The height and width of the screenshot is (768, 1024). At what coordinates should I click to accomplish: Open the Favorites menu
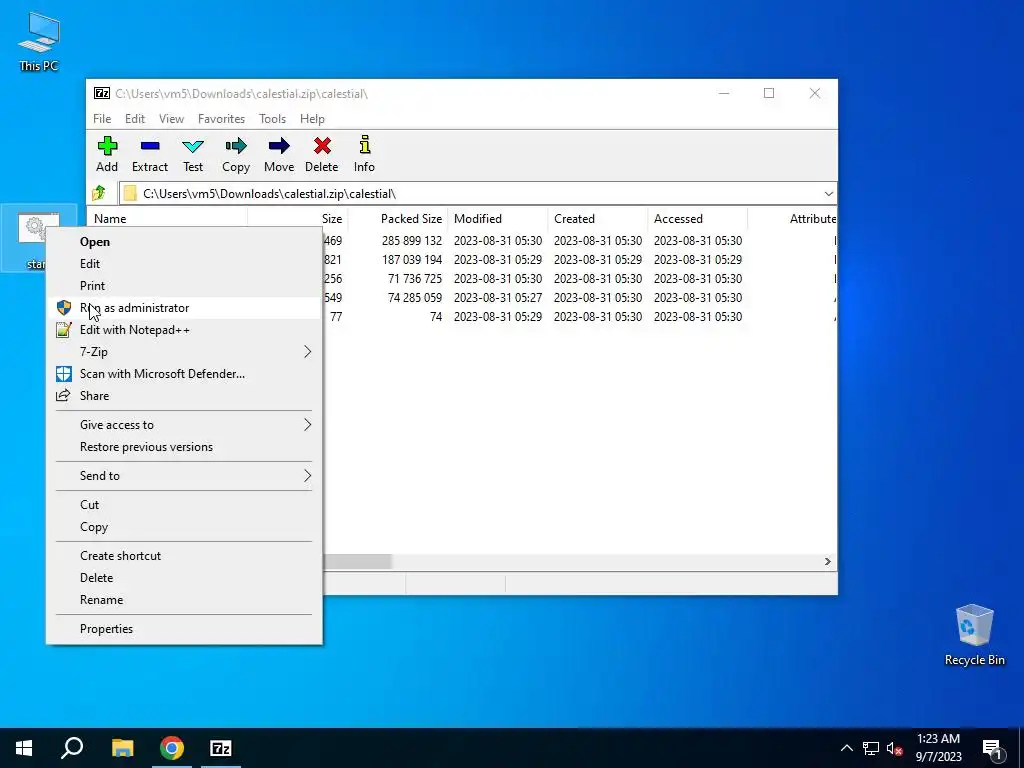pos(221,119)
